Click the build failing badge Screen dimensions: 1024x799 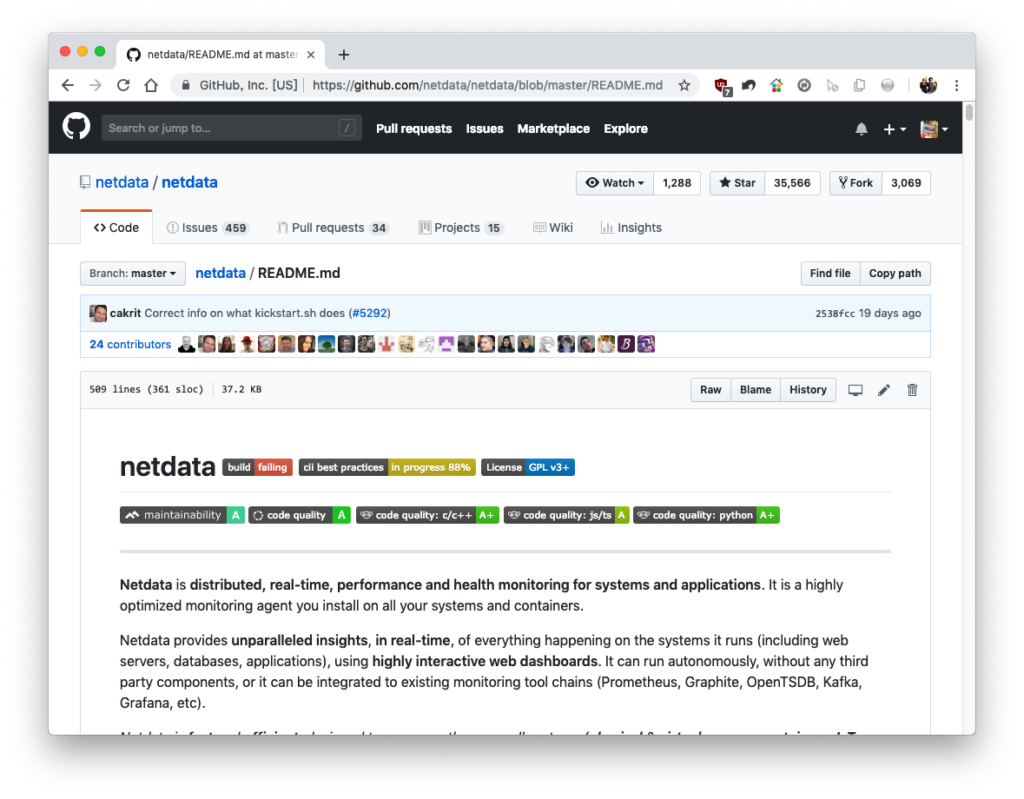257,467
